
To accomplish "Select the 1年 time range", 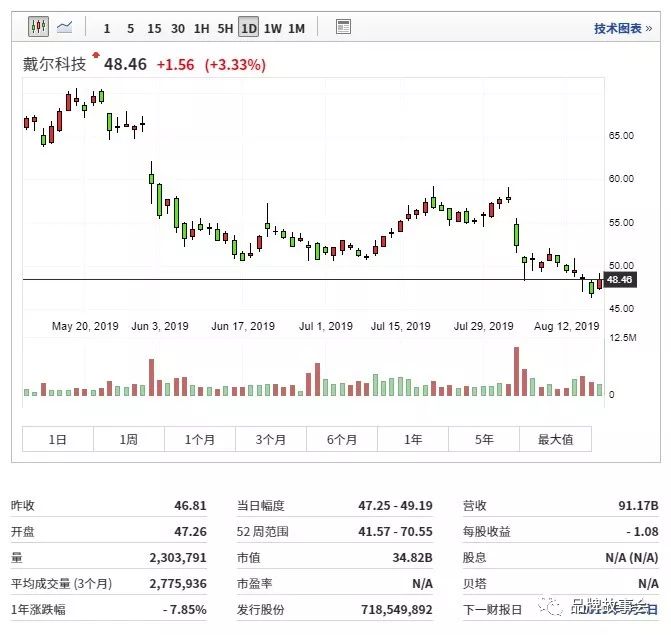I will (412, 439).
